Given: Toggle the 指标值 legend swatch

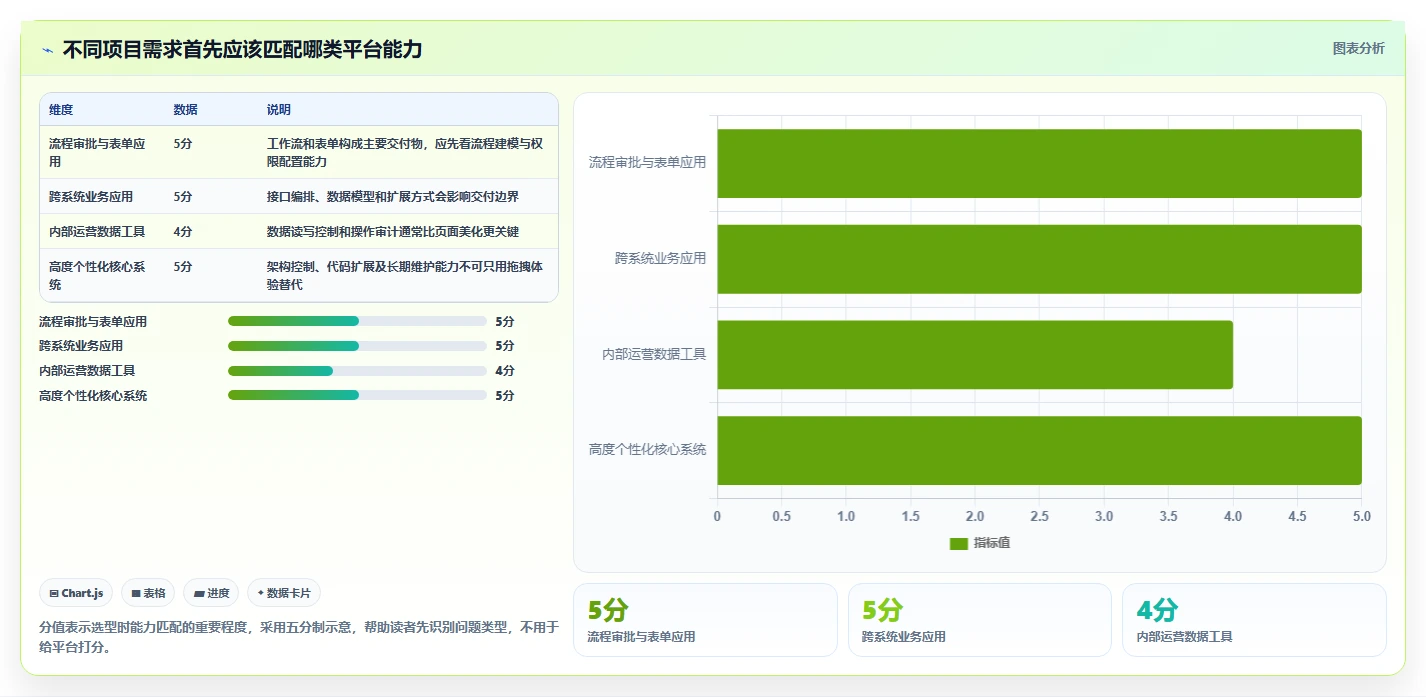Looking at the screenshot, I should coord(958,543).
